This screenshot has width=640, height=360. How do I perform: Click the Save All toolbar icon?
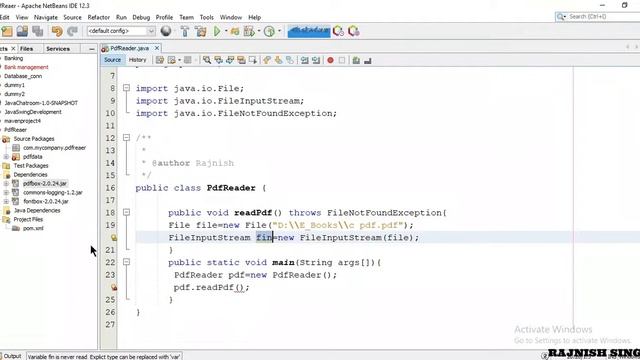38,31
